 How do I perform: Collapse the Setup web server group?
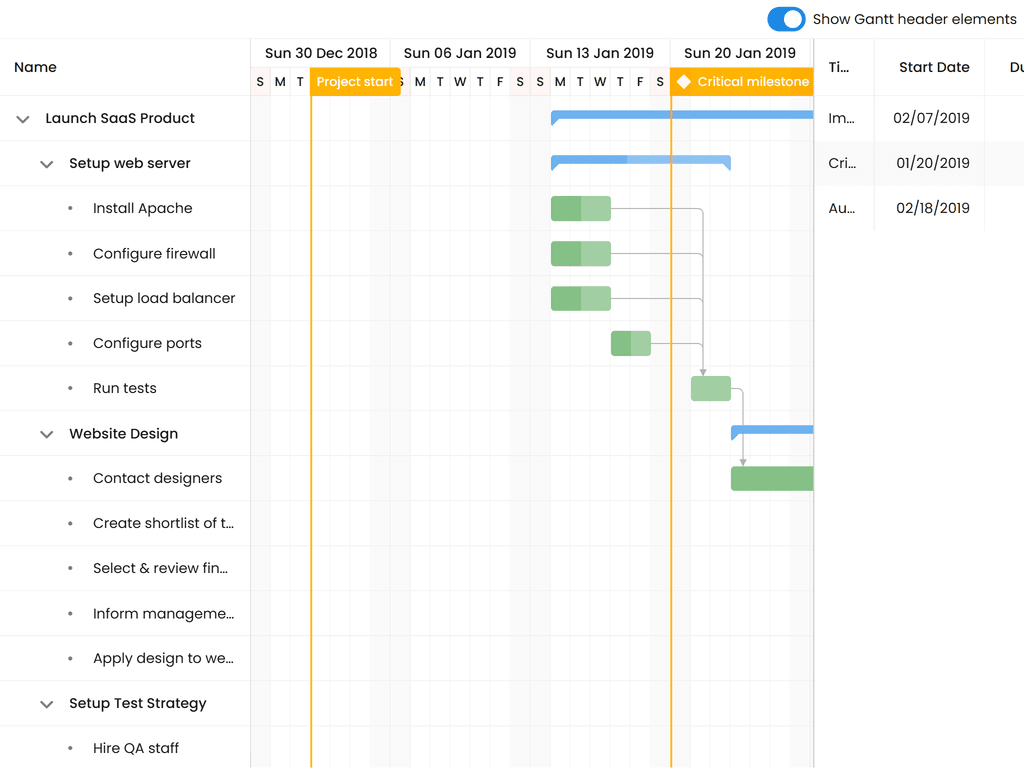(x=46, y=164)
